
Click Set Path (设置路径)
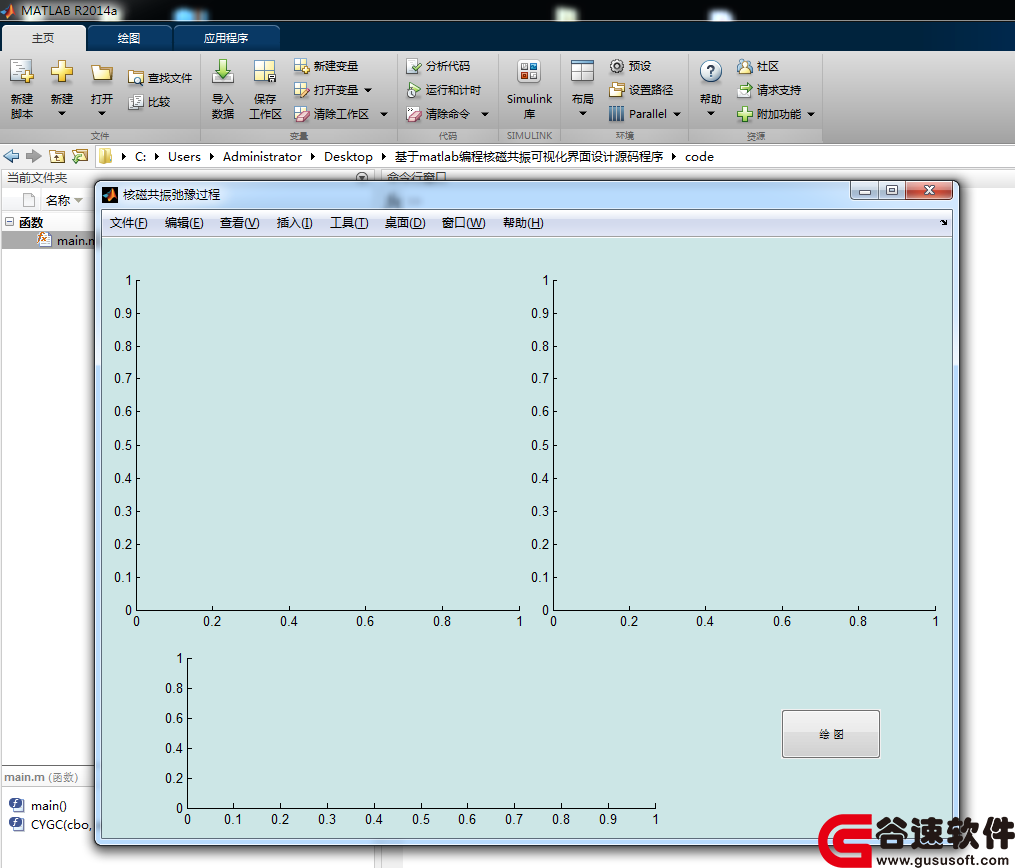point(641,90)
